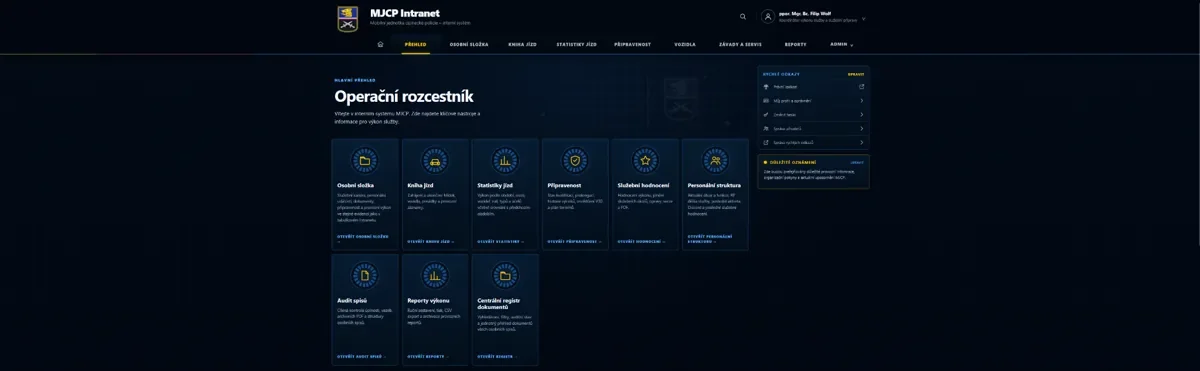1200x371 pixels.
Task: Open the VOZIDLA navigation tab
Action: 685,45
